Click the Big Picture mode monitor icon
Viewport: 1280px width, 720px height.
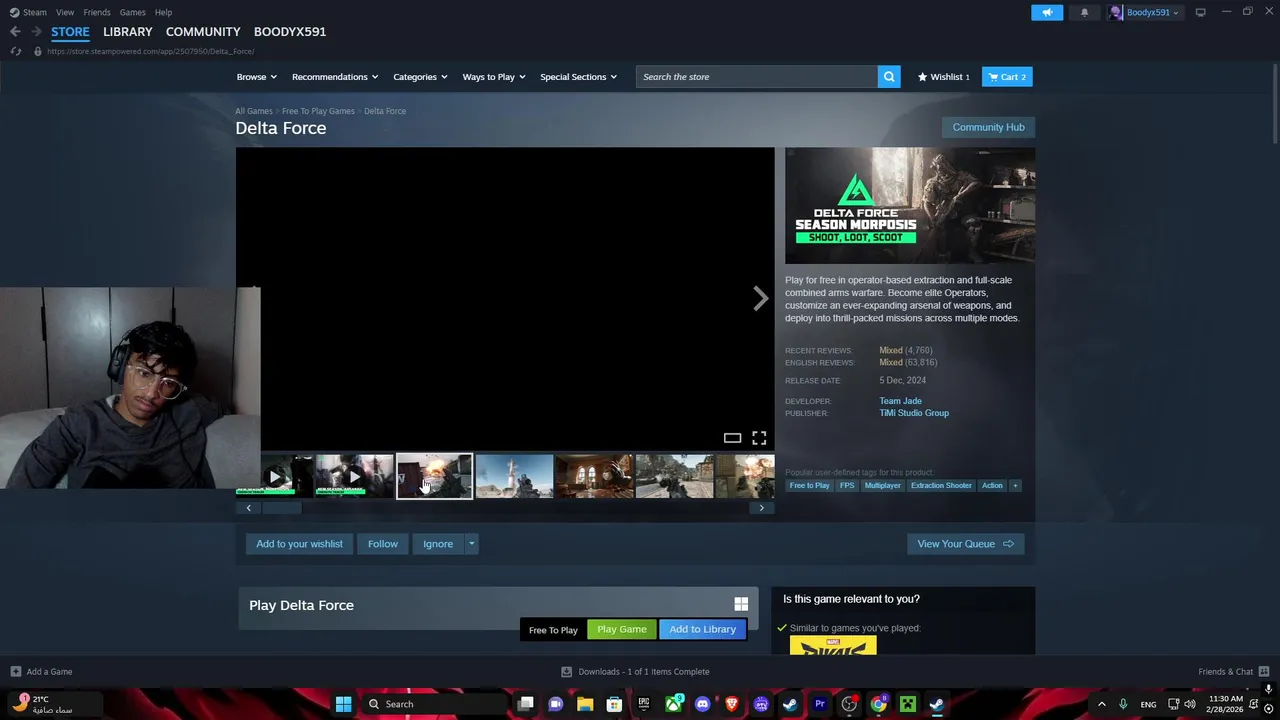pyautogui.click(x=1200, y=12)
